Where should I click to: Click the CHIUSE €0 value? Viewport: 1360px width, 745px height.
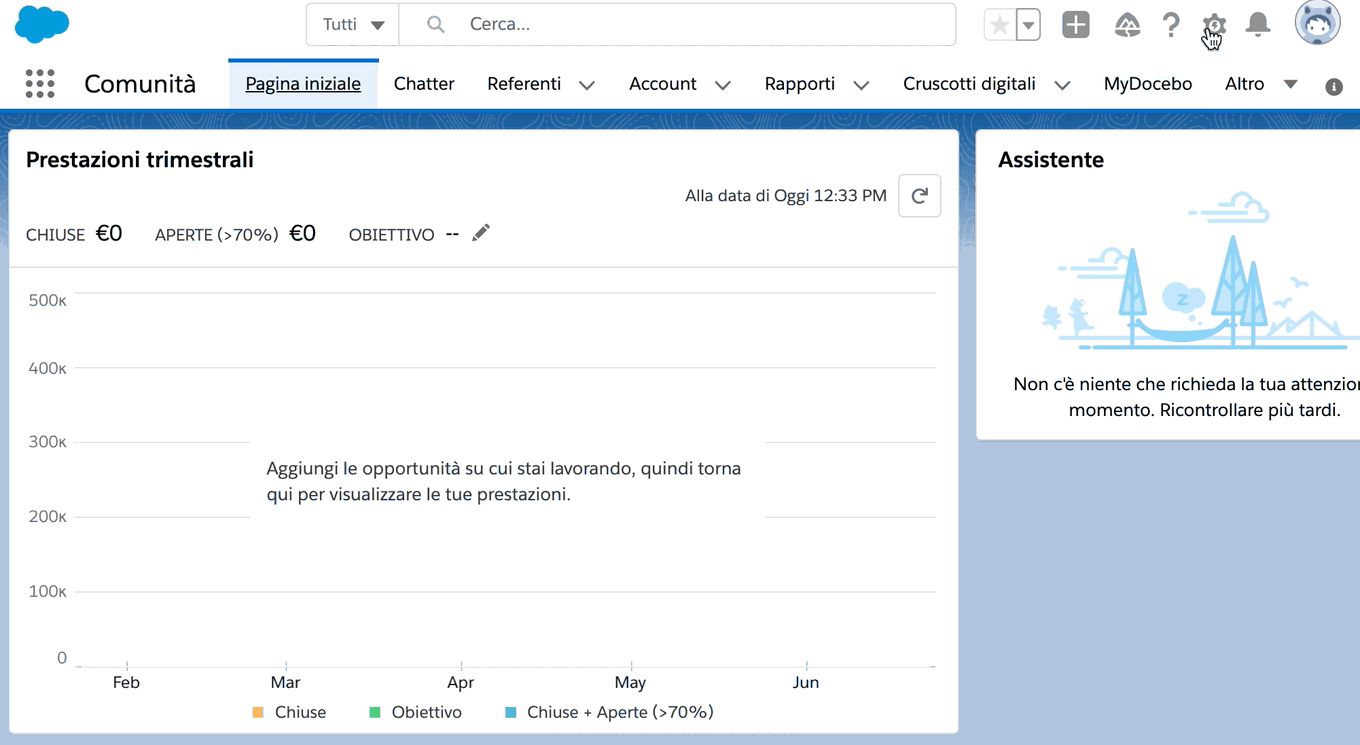coord(109,233)
